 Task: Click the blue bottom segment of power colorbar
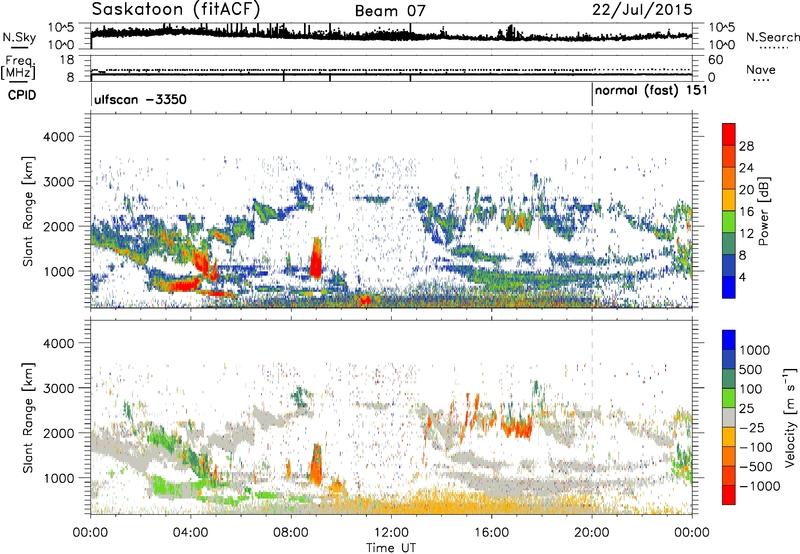[x=729, y=287]
